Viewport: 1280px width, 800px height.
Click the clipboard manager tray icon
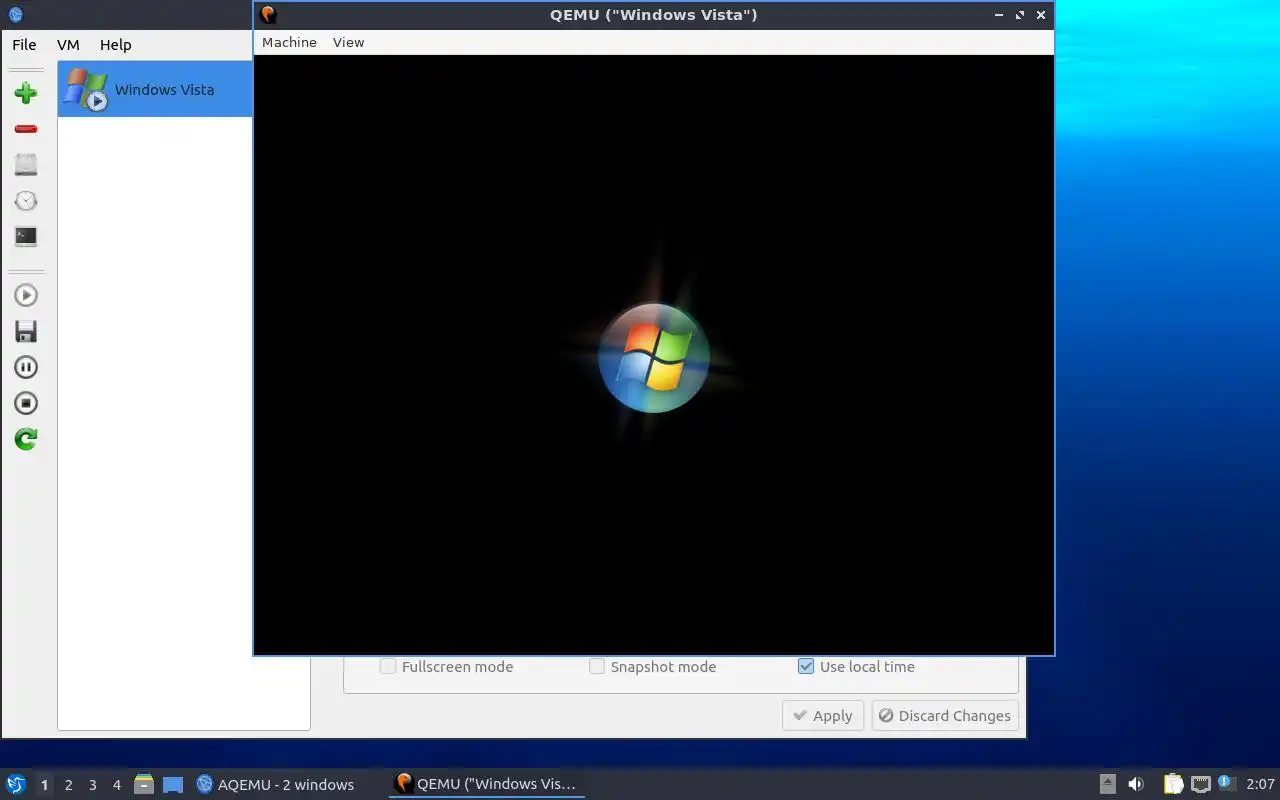1173,784
